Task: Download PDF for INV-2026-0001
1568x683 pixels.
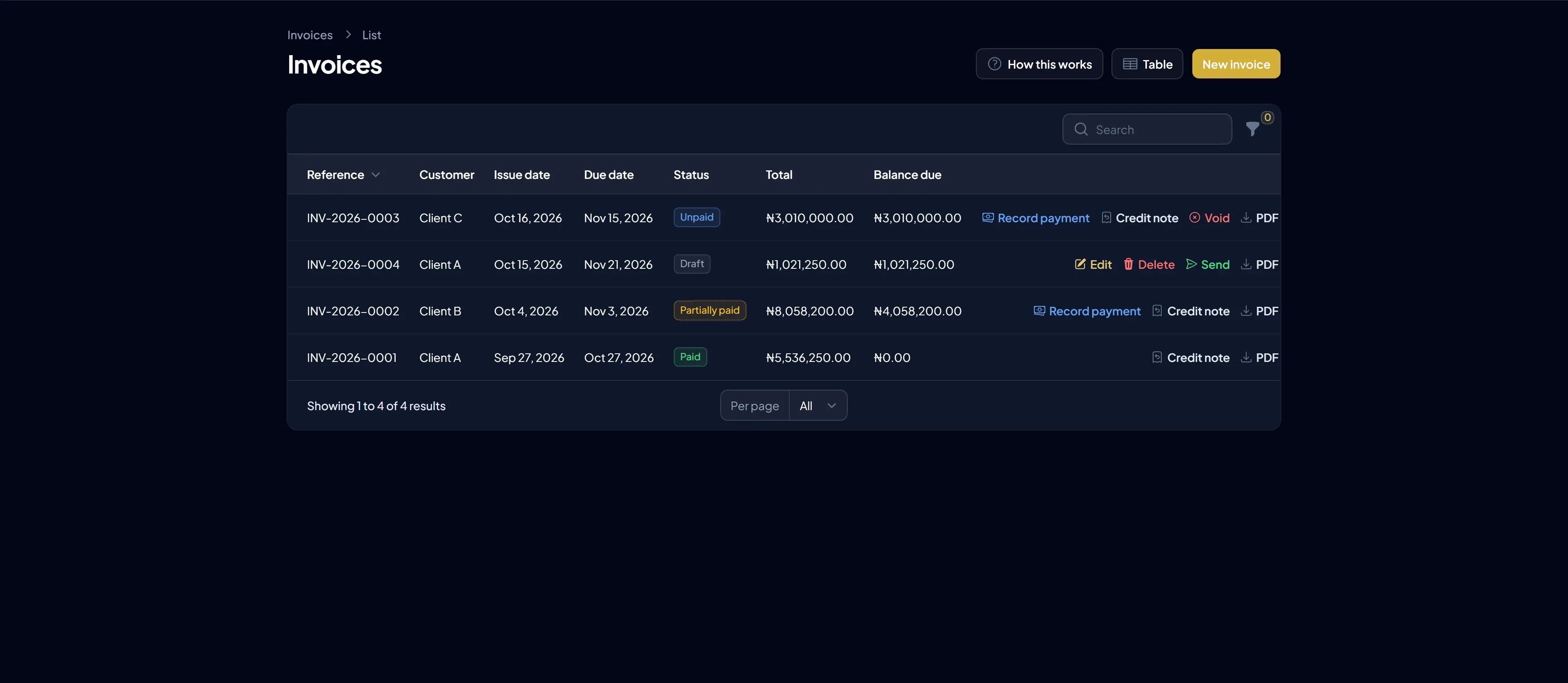Action: point(1259,357)
